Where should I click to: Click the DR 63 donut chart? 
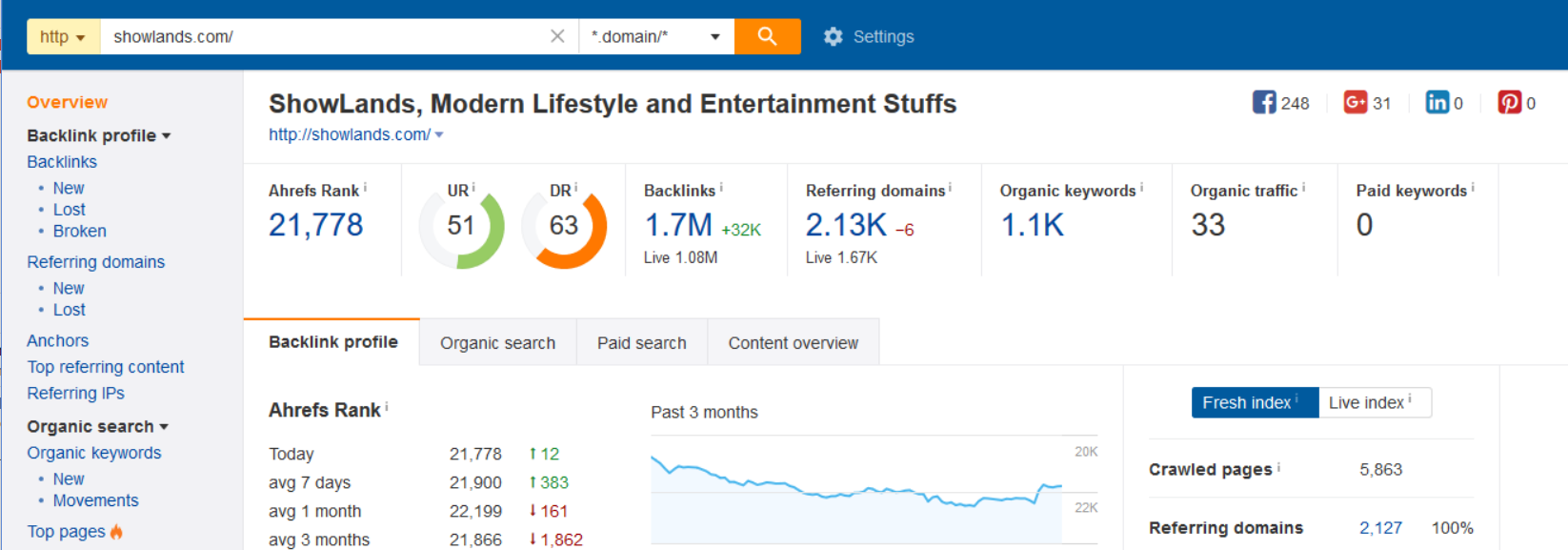(x=564, y=227)
